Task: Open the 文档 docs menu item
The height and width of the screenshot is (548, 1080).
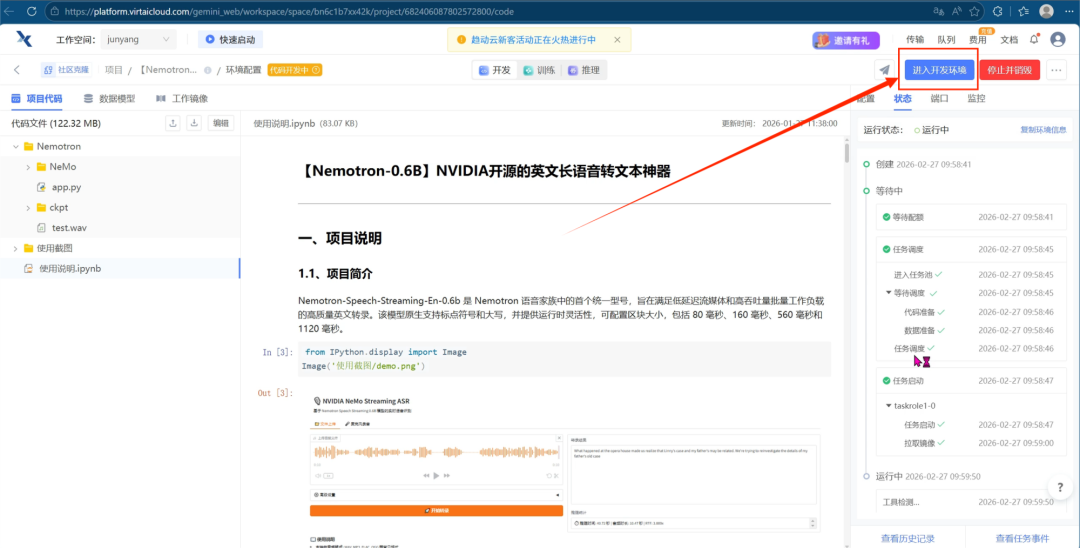Action: pos(1009,40)
